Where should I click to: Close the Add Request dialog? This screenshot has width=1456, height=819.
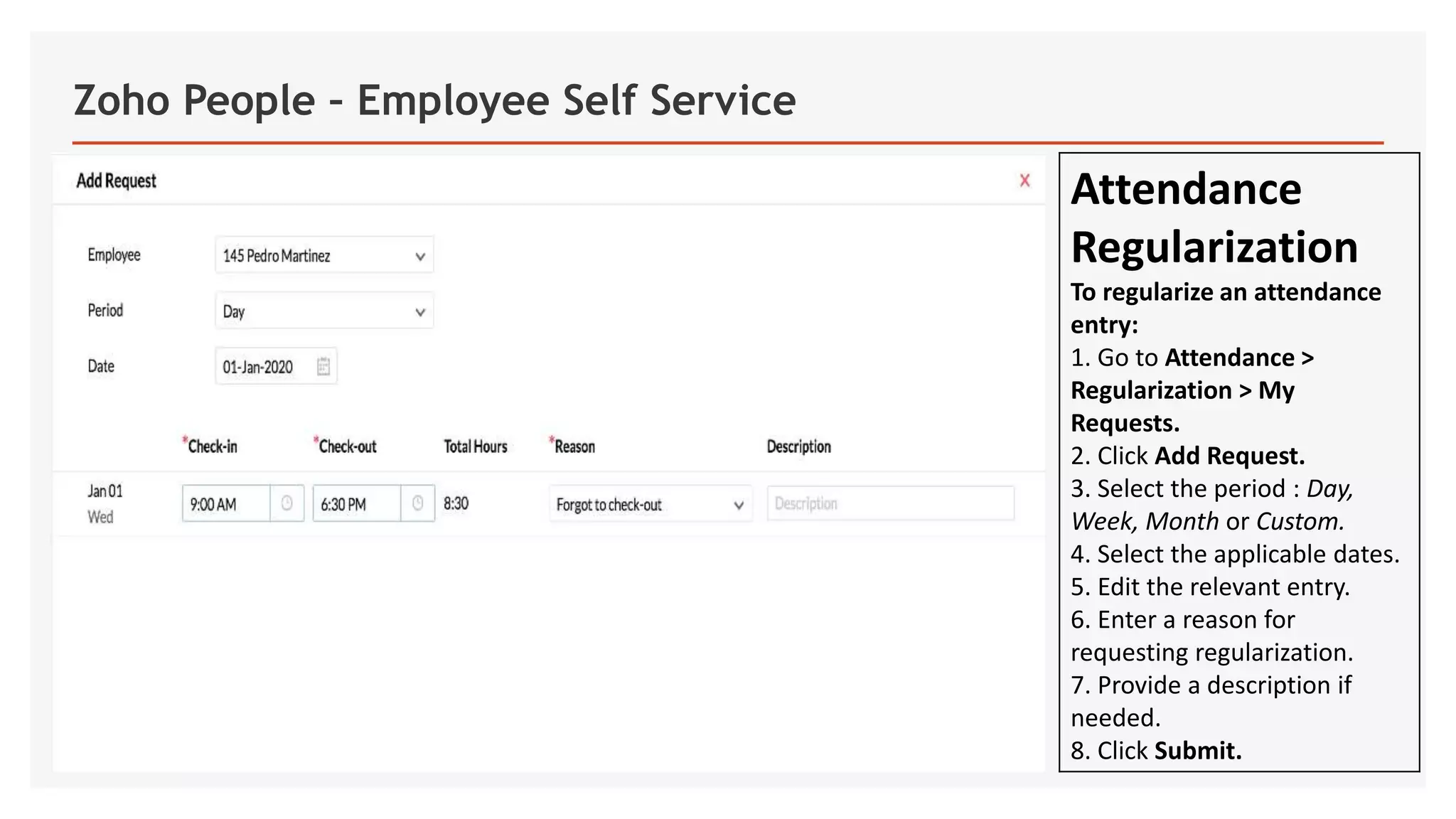point(1024,181)
